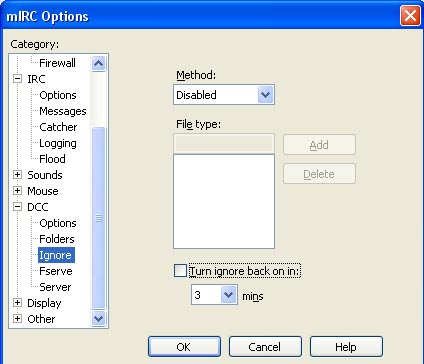Collapse the DCC category node
The width and height of the screenshot is (424, 364).
click(17, 207)
